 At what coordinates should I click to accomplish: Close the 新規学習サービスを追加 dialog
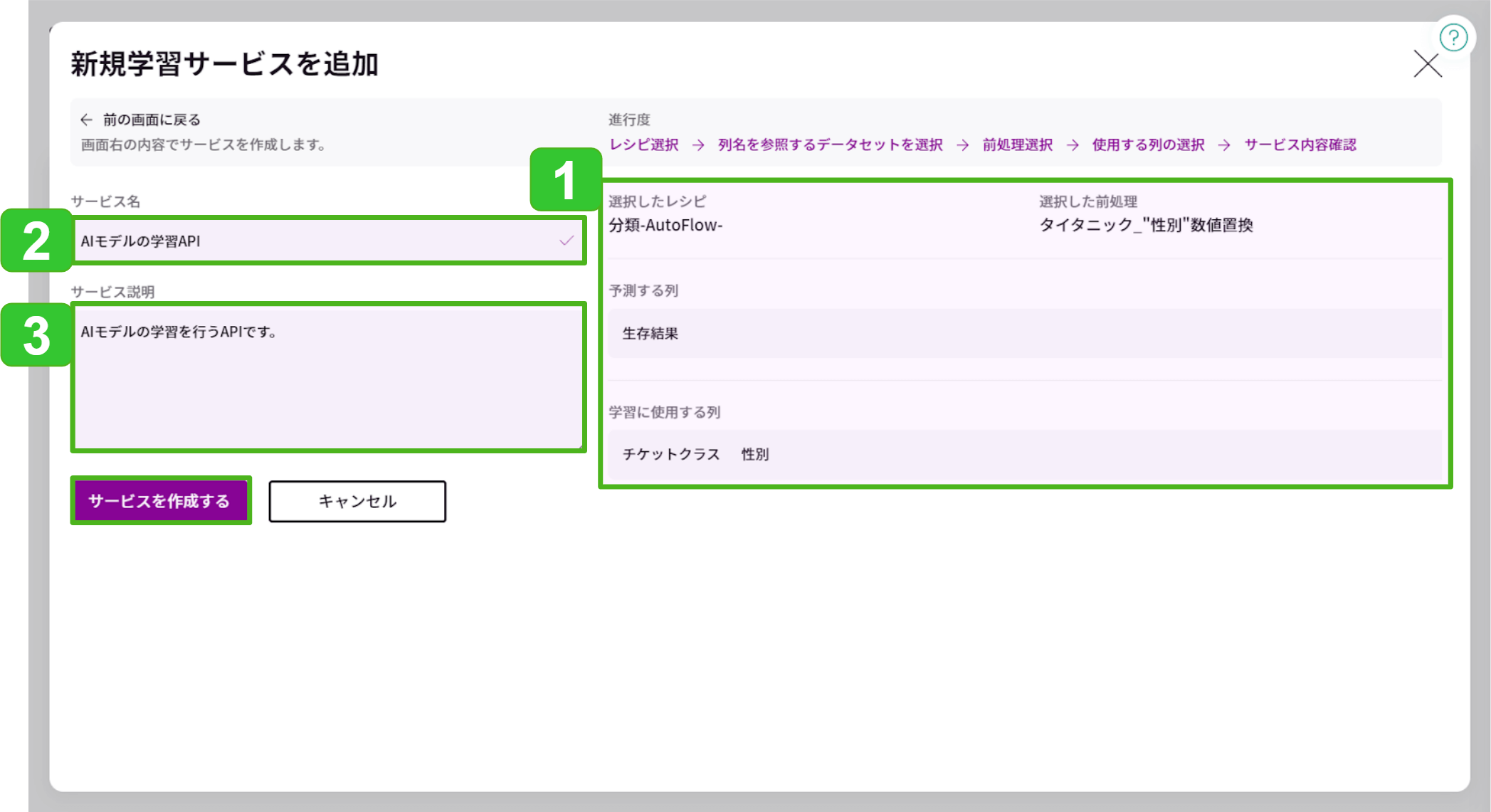[x=1428, y=65]
